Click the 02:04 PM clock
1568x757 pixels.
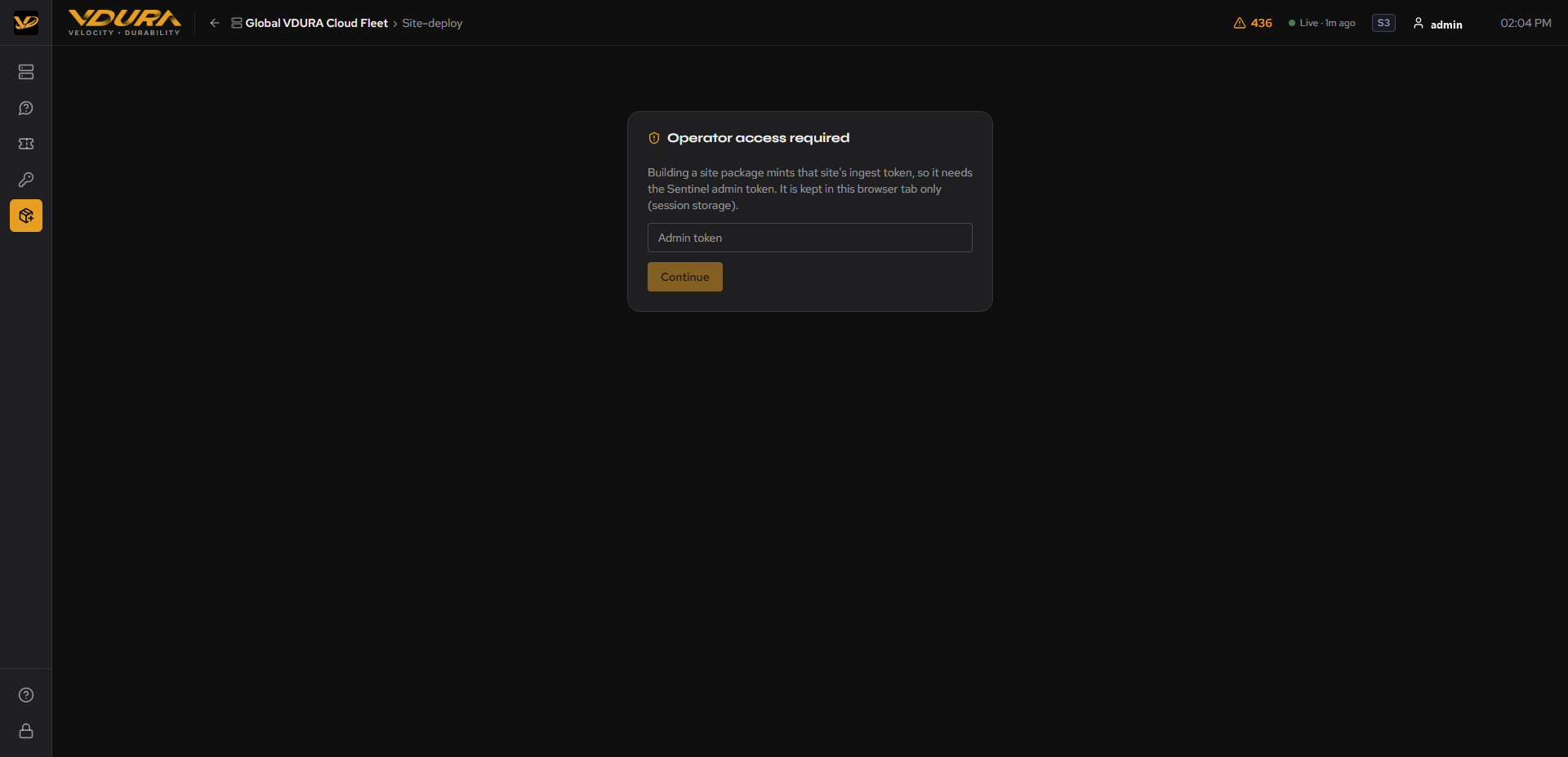pos(1526,23)
